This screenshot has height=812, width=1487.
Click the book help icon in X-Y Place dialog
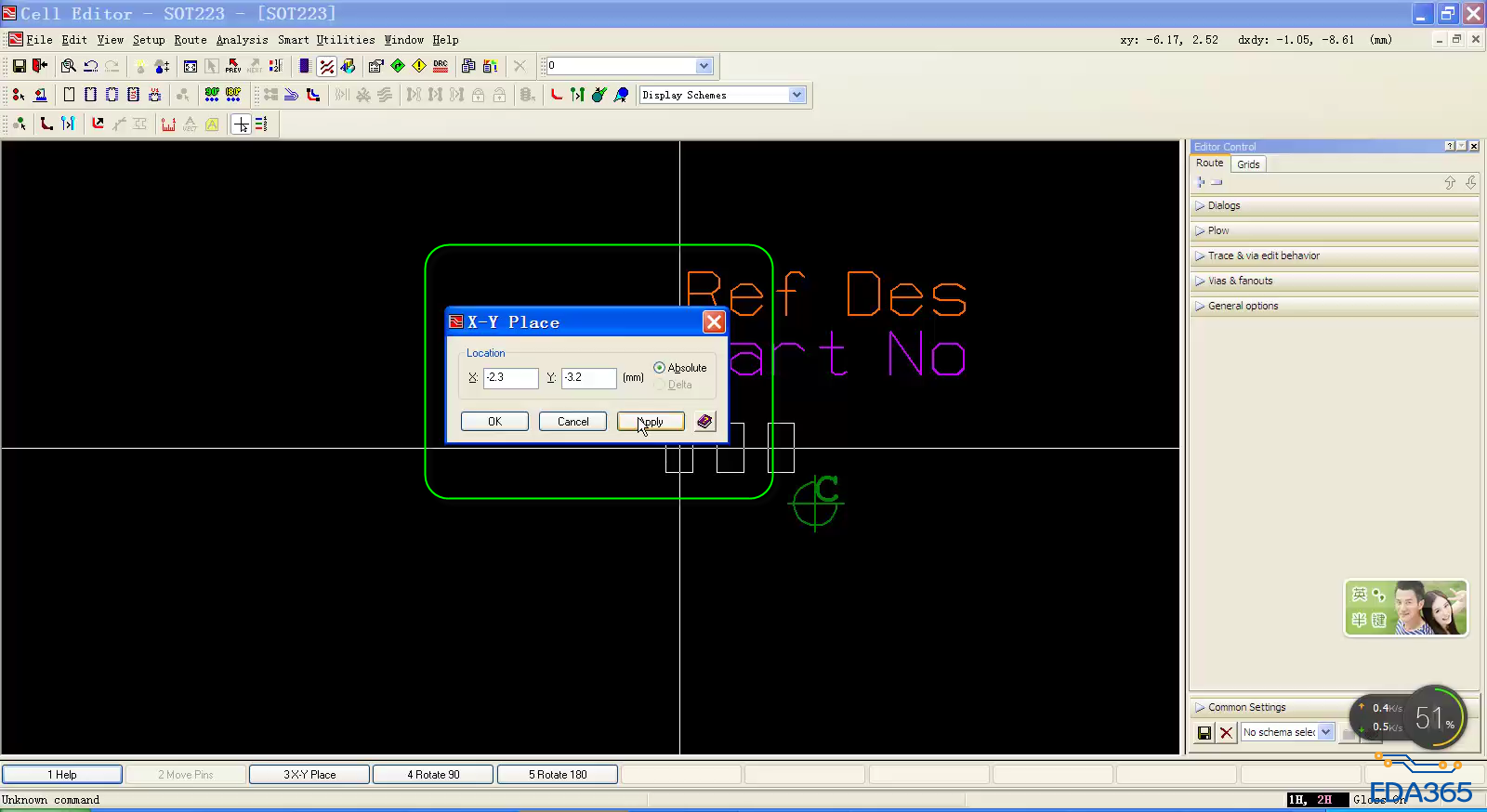(704, 422)
